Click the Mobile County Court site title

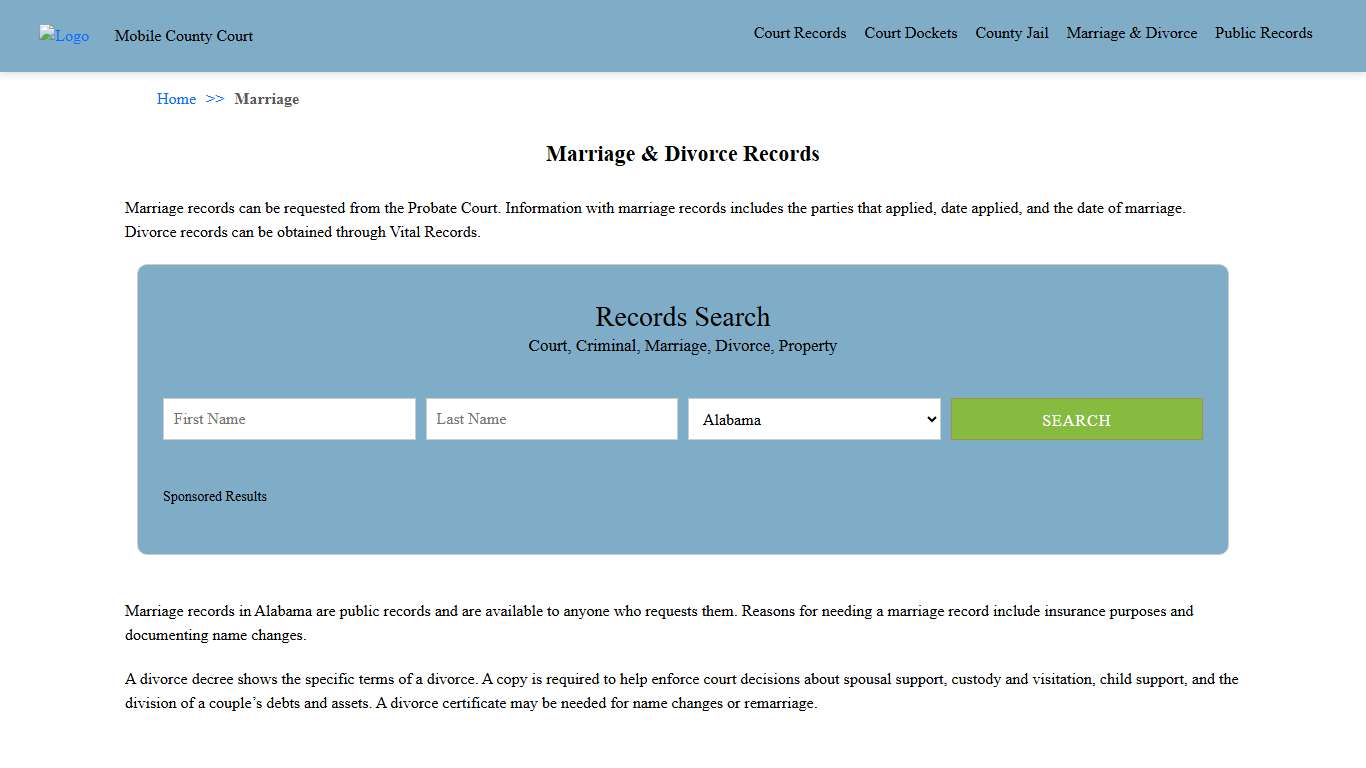(184, 36)
